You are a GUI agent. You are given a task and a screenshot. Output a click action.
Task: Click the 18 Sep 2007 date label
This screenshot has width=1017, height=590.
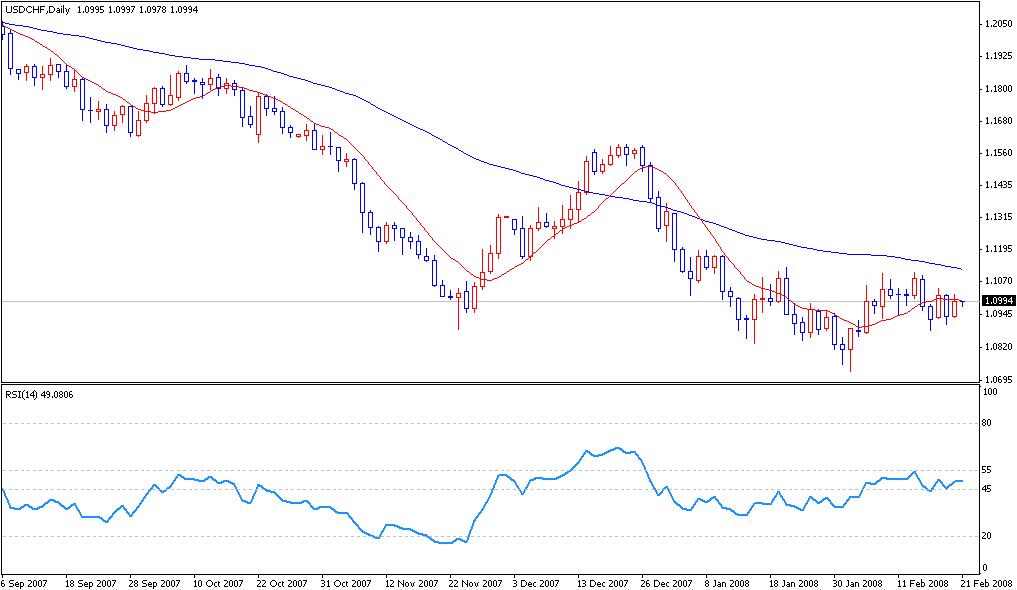[x=91, y=583]
